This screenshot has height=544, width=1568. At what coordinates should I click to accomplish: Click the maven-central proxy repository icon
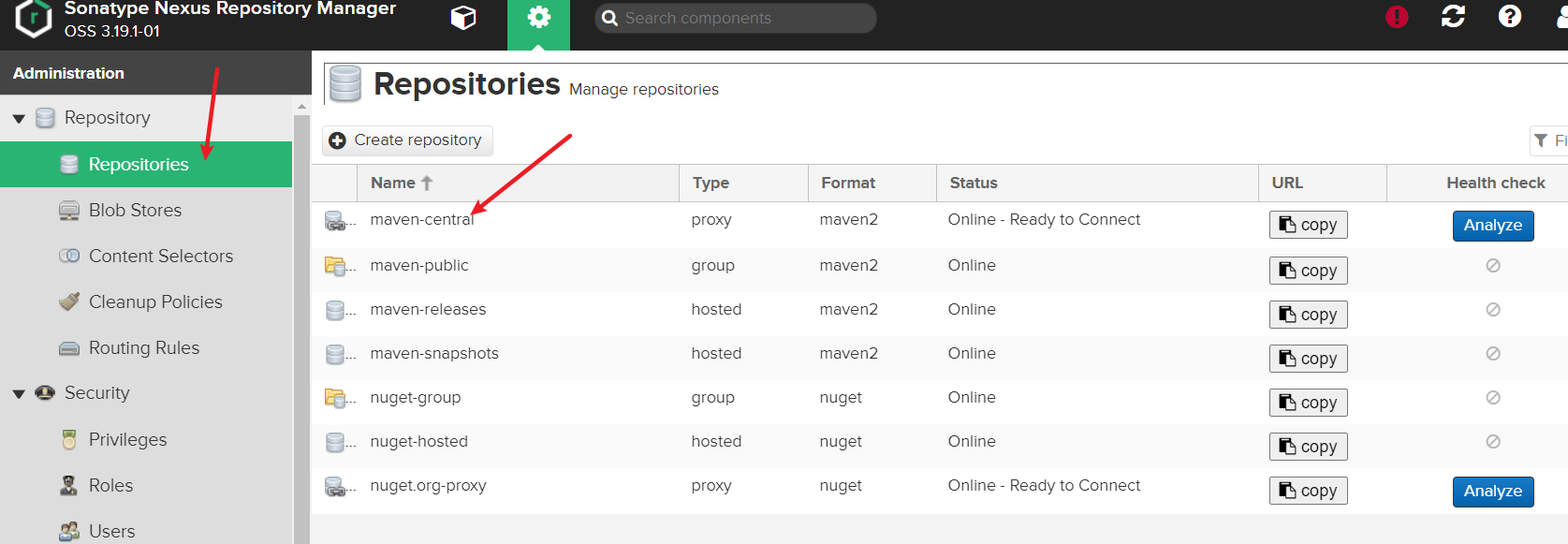[x=335, y=221]
